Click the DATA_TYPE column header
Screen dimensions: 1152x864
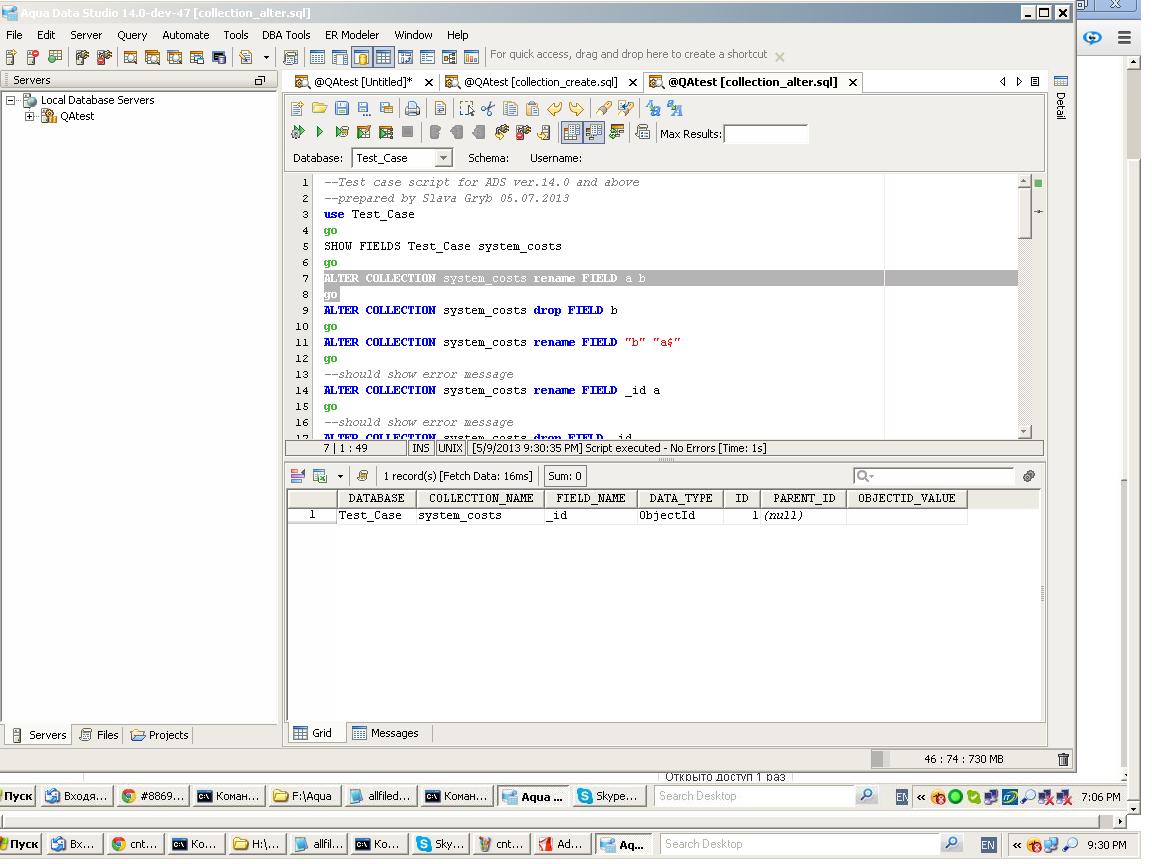click(680, 498)
